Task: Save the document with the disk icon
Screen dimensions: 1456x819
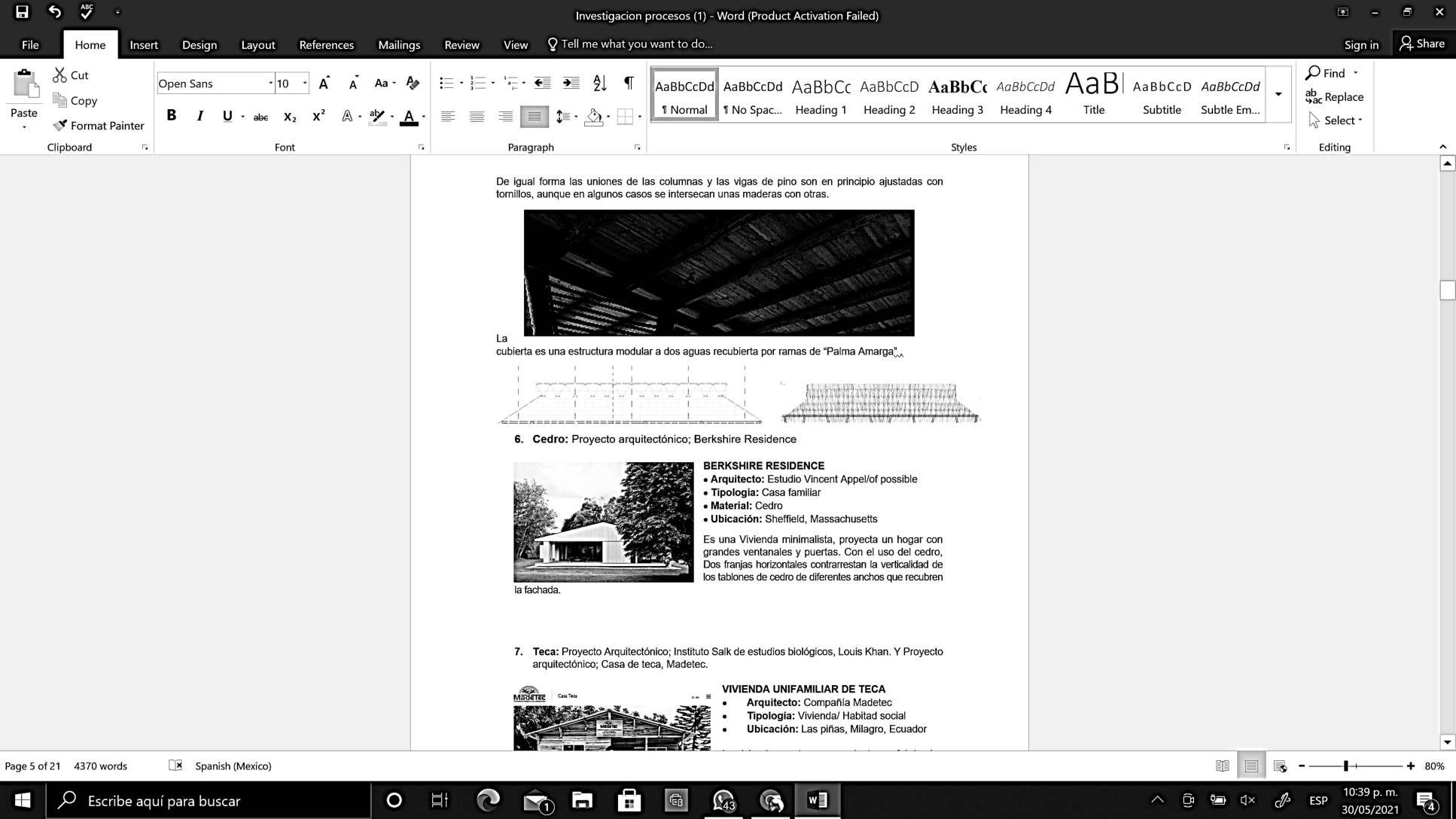Action: tap(22, 12)
